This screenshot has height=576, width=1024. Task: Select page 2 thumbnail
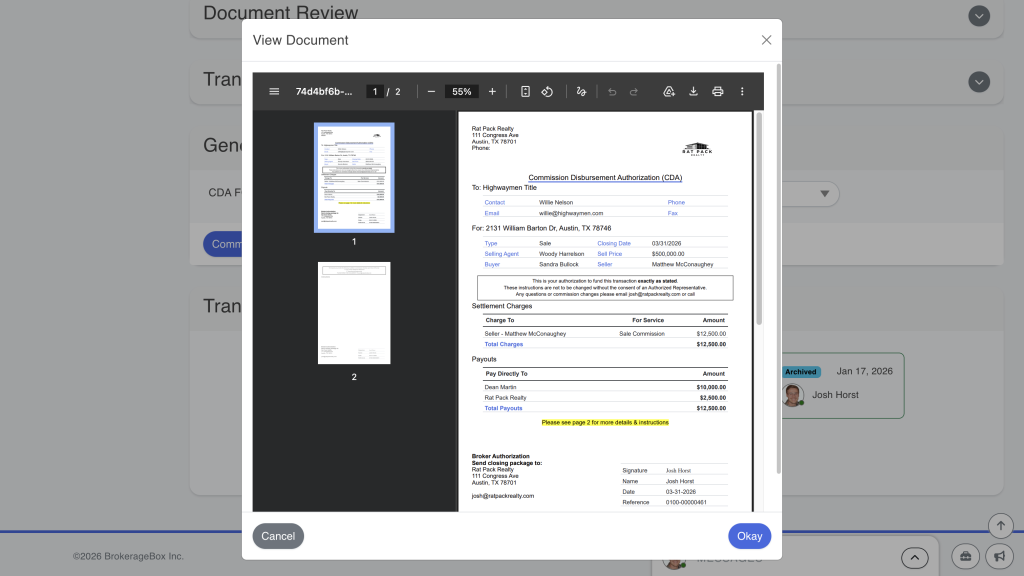(354, 312)
